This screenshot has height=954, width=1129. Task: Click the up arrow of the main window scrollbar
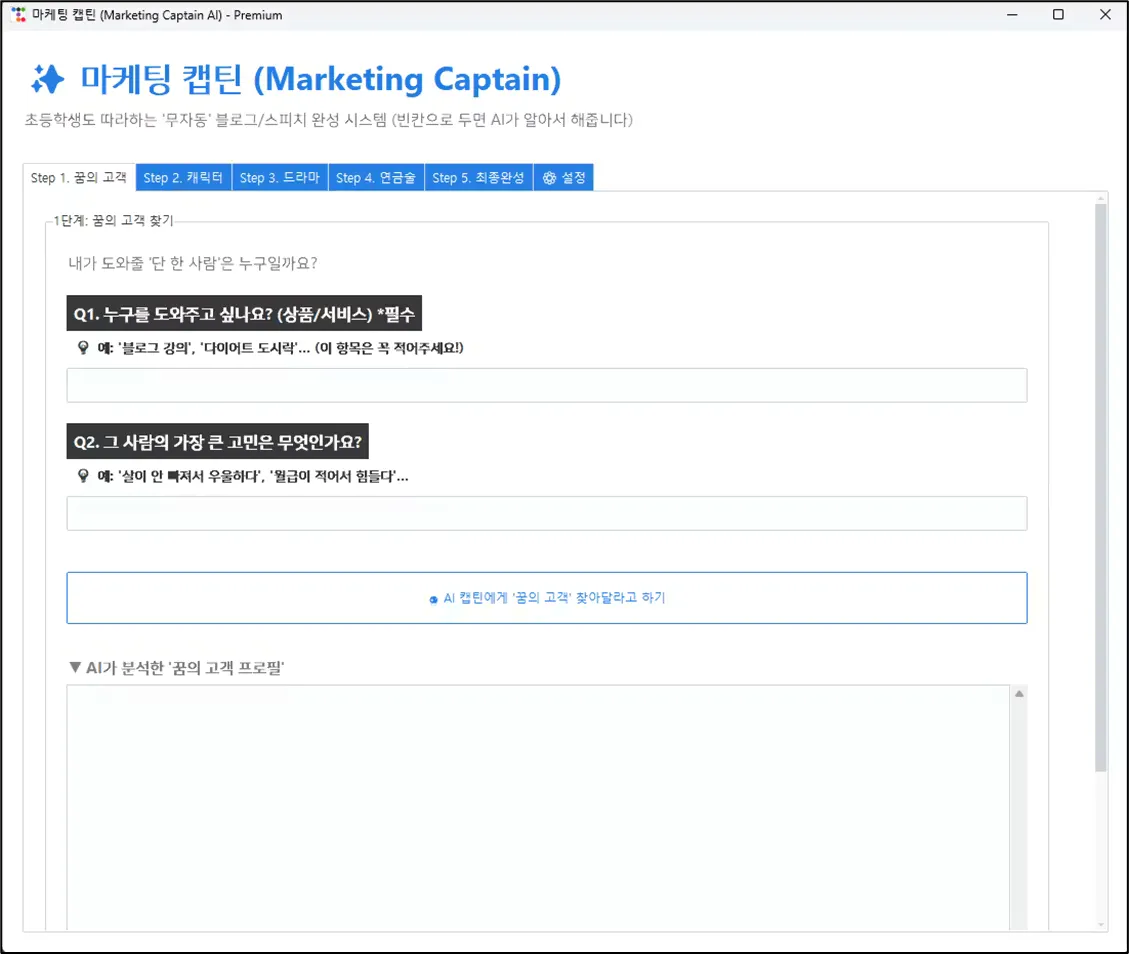pos(1100,198)
